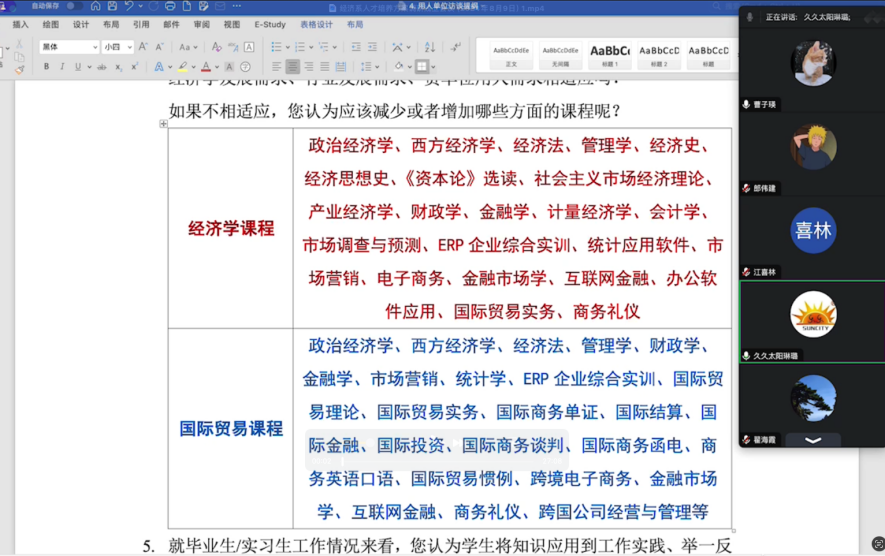Pick the yellow text highlight color
The image size is (885, 556).
click(182, 67)
